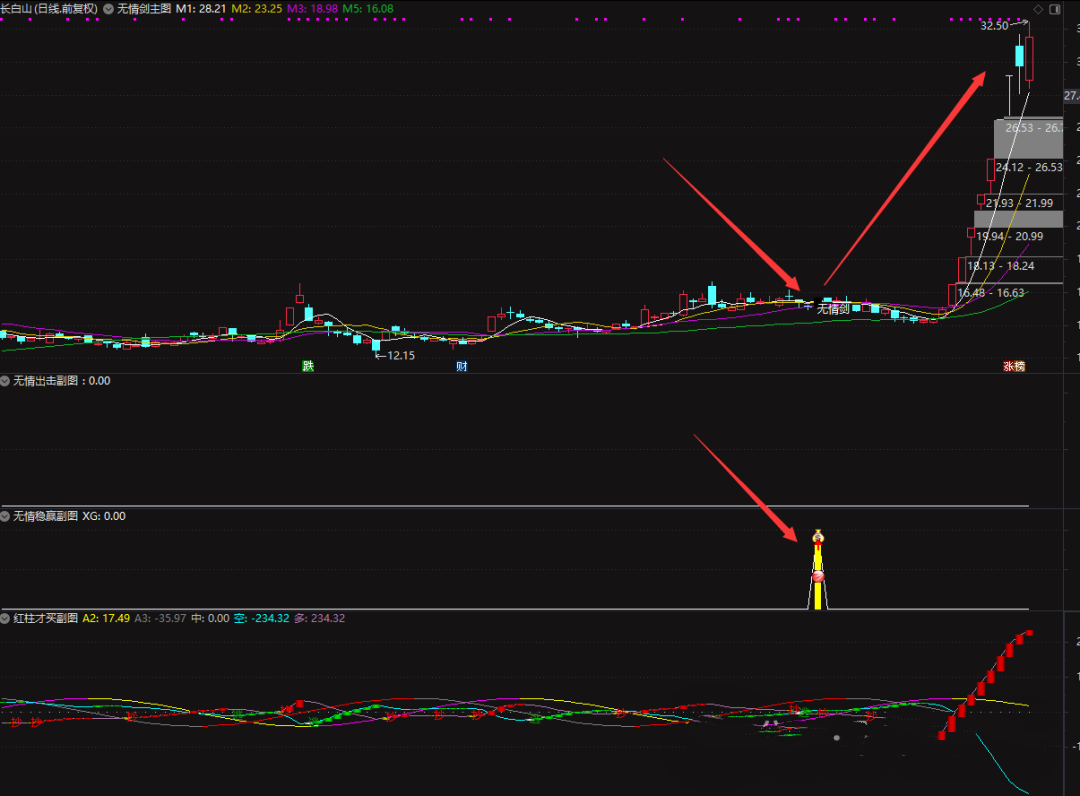Image resolution: width=1080 pixels, height=796 pixels.
Task: Click the 无情剑 signal label on chart
Action: pos(832,309)
